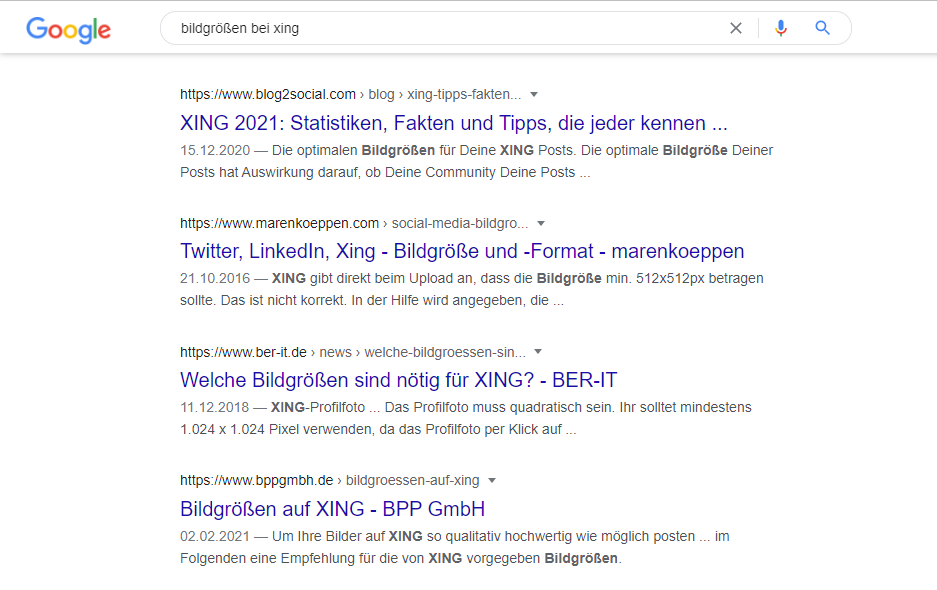This screenshot has height=590, width=937.
Task: Click the snippet date 15.12.2020
Action: pos(215,151)
